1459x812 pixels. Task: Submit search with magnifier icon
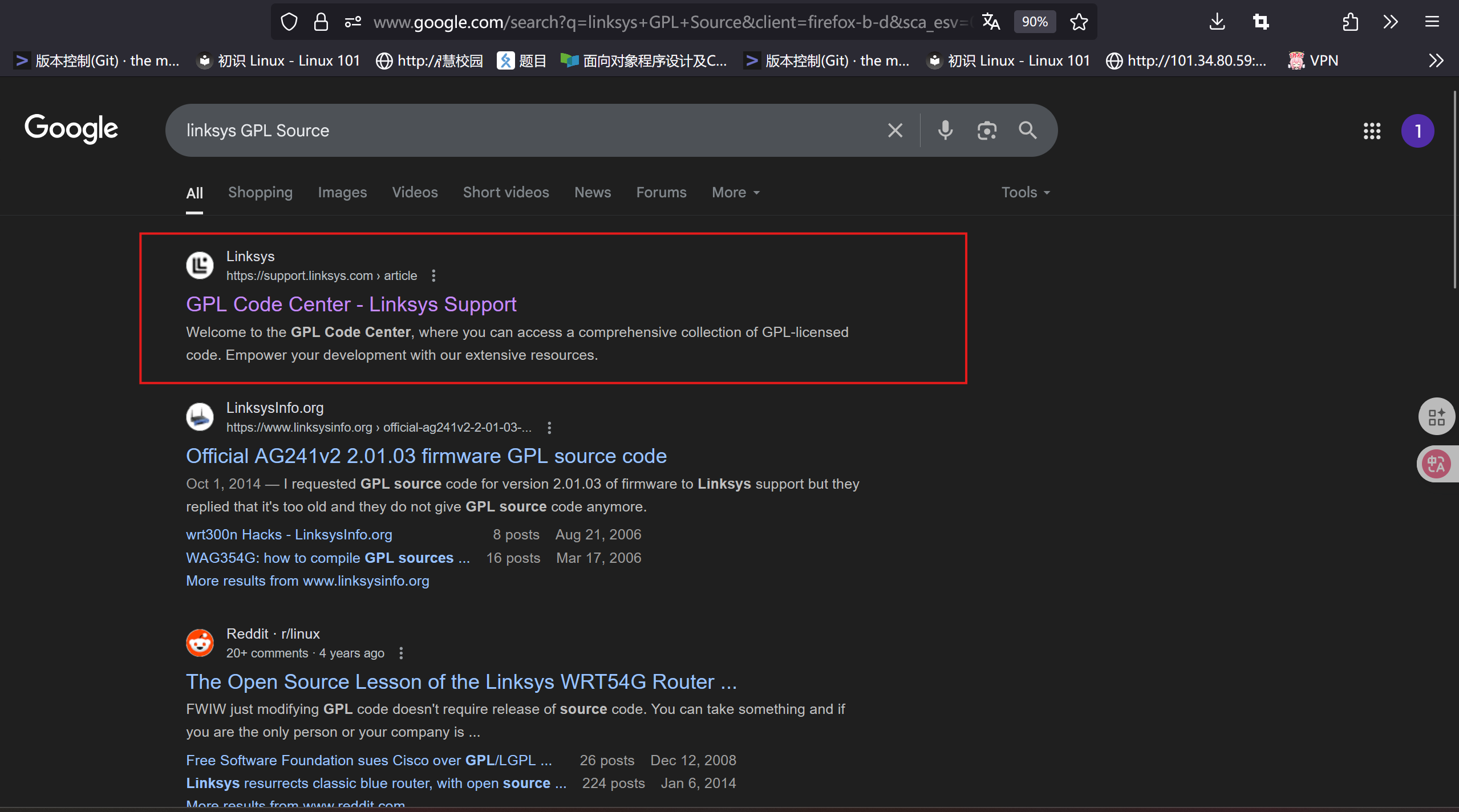coord(1028,131)
